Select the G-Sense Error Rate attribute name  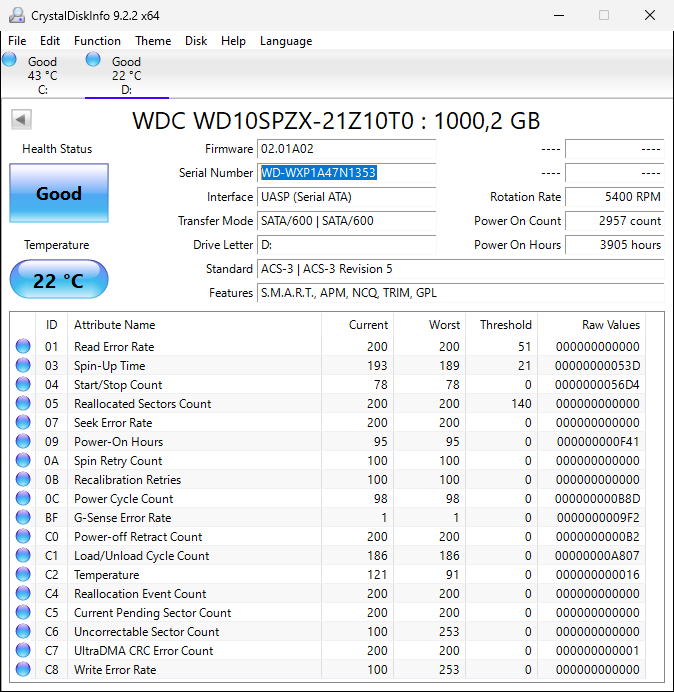[122, 518]
